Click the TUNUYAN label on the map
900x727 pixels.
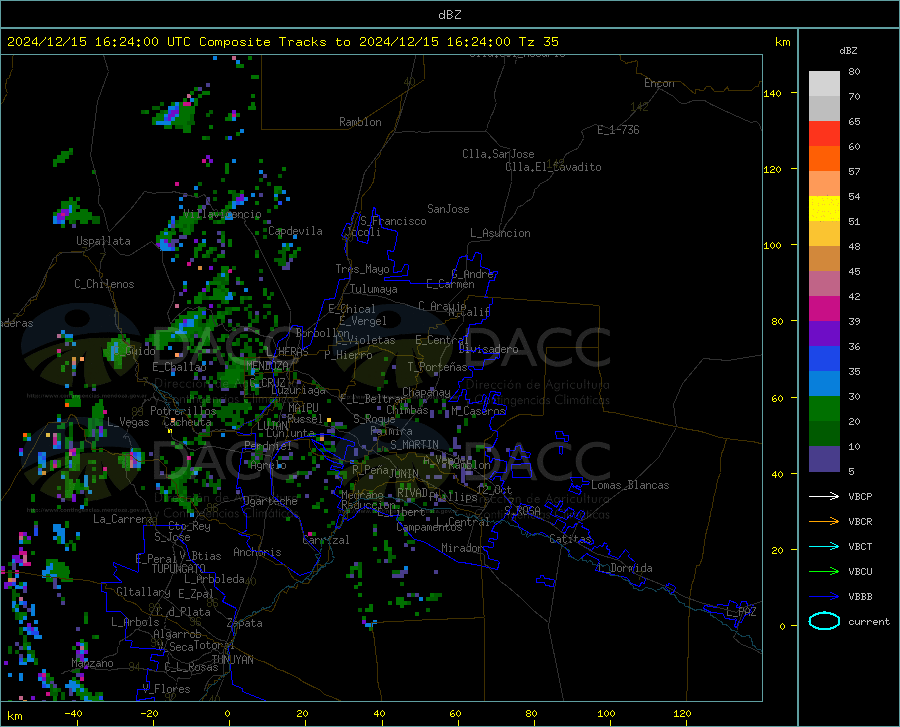[x=232, y=660]
